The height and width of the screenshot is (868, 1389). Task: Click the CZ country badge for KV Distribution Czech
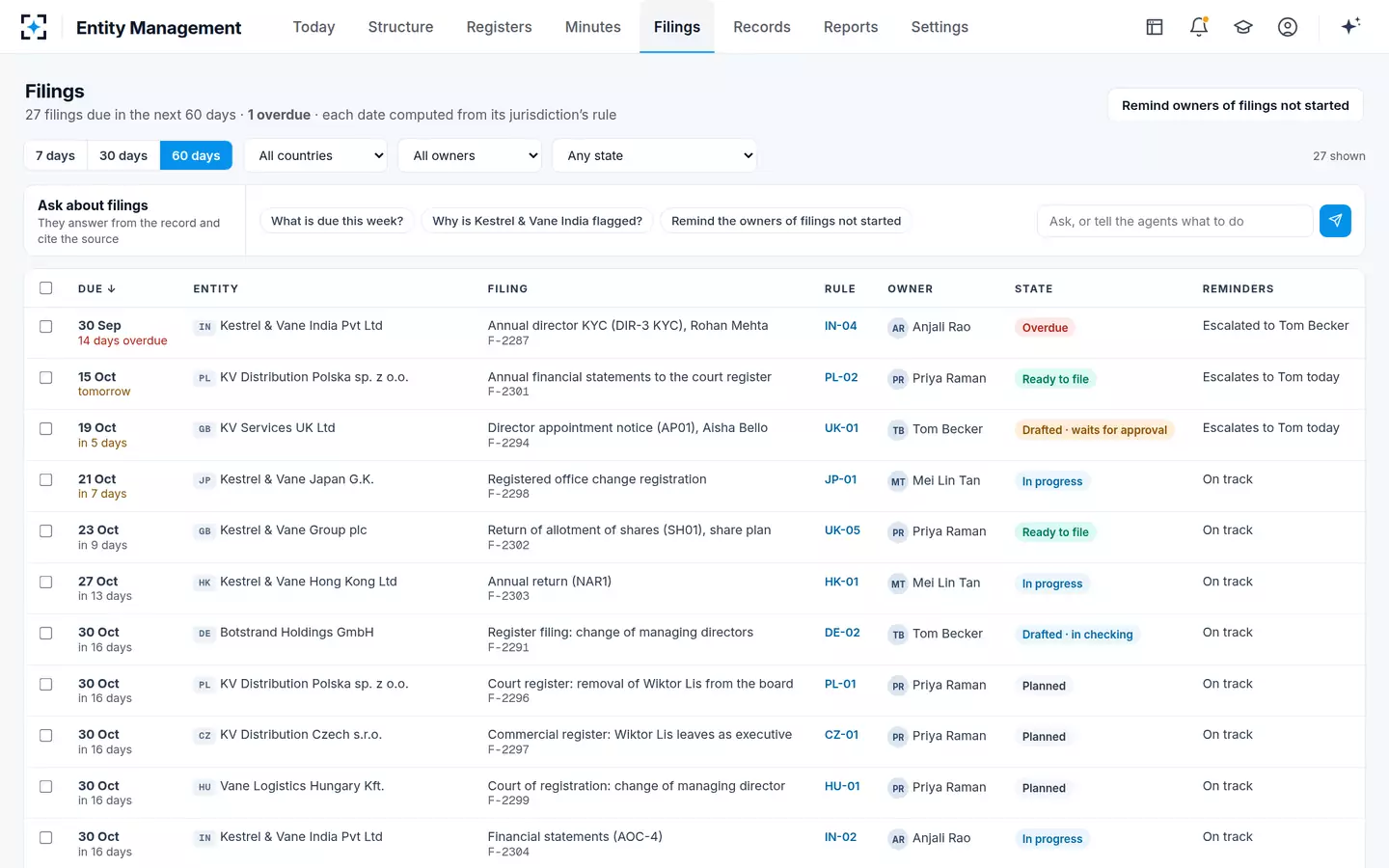[204, 736]
